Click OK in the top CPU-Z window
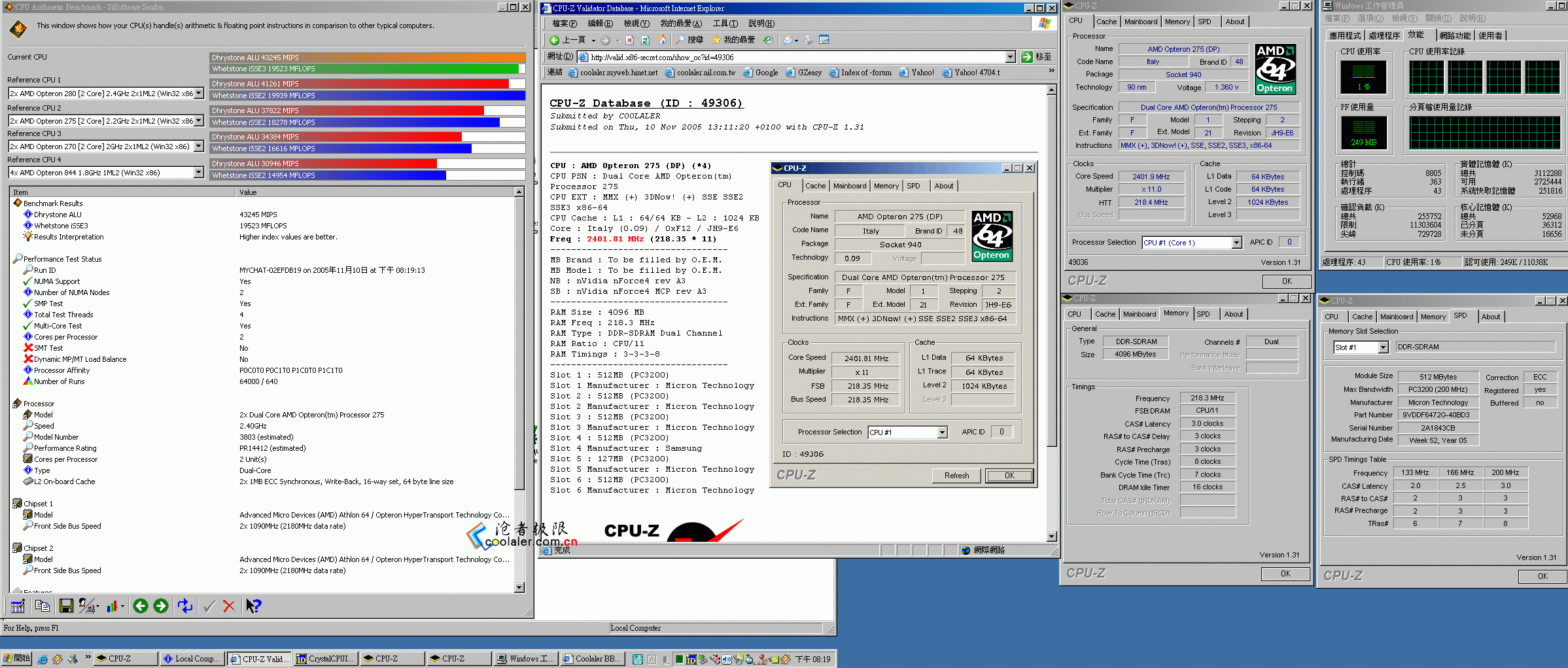The width and height of the screenshot is (1568, 668). [x=1287, y=281]
